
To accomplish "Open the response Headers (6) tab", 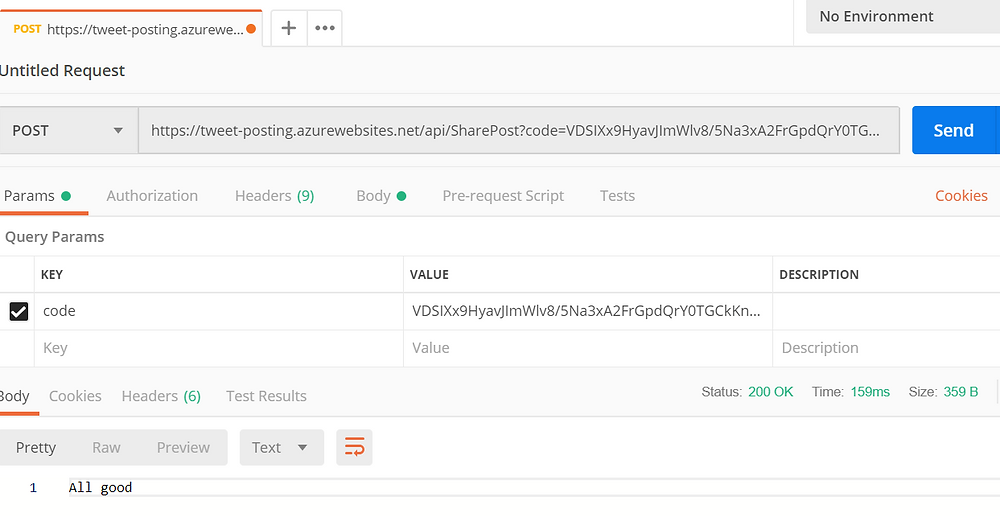I will point(161,396).
